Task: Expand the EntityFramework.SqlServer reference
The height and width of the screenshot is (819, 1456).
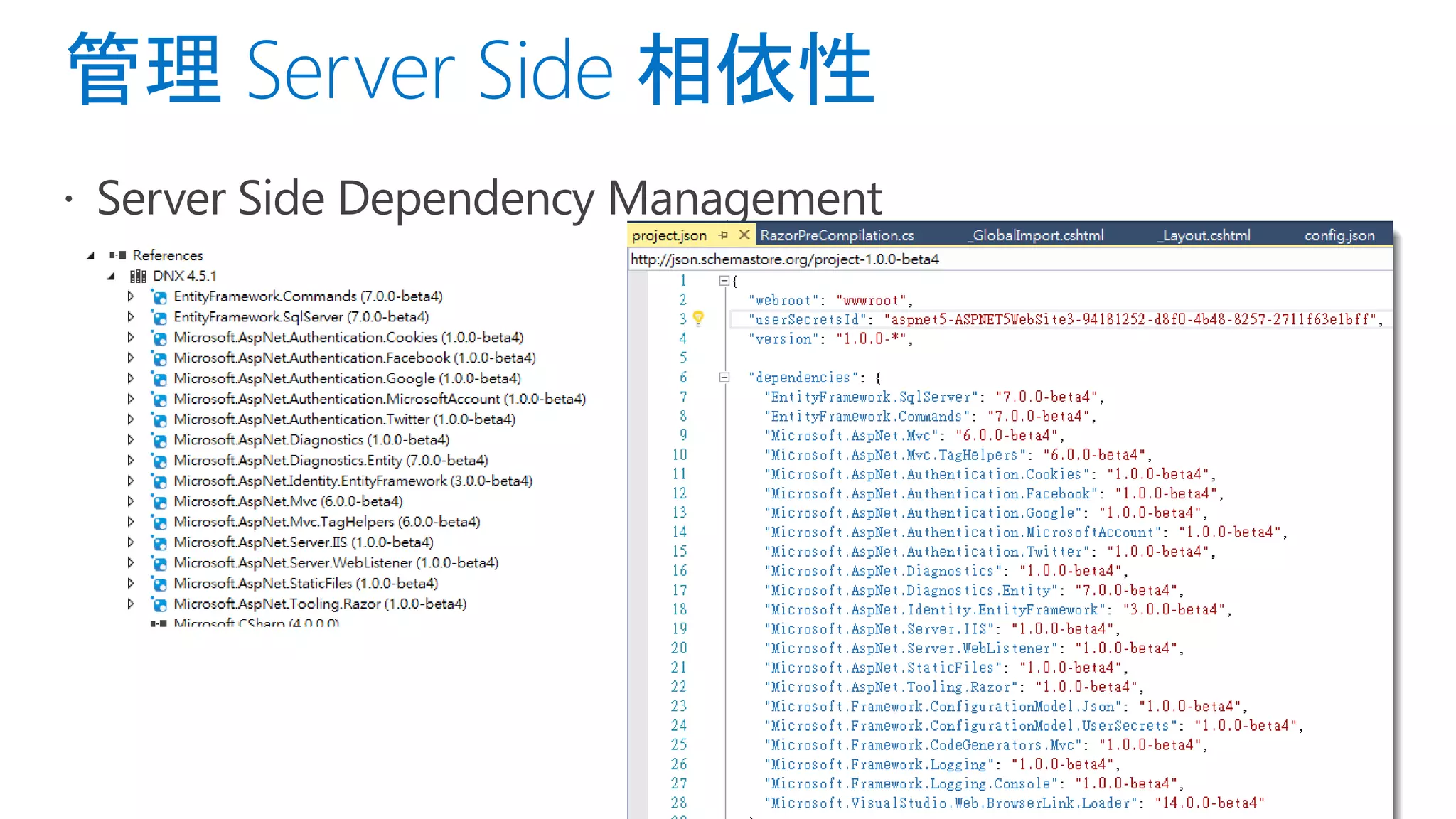Action: click(x=131, y=317)
